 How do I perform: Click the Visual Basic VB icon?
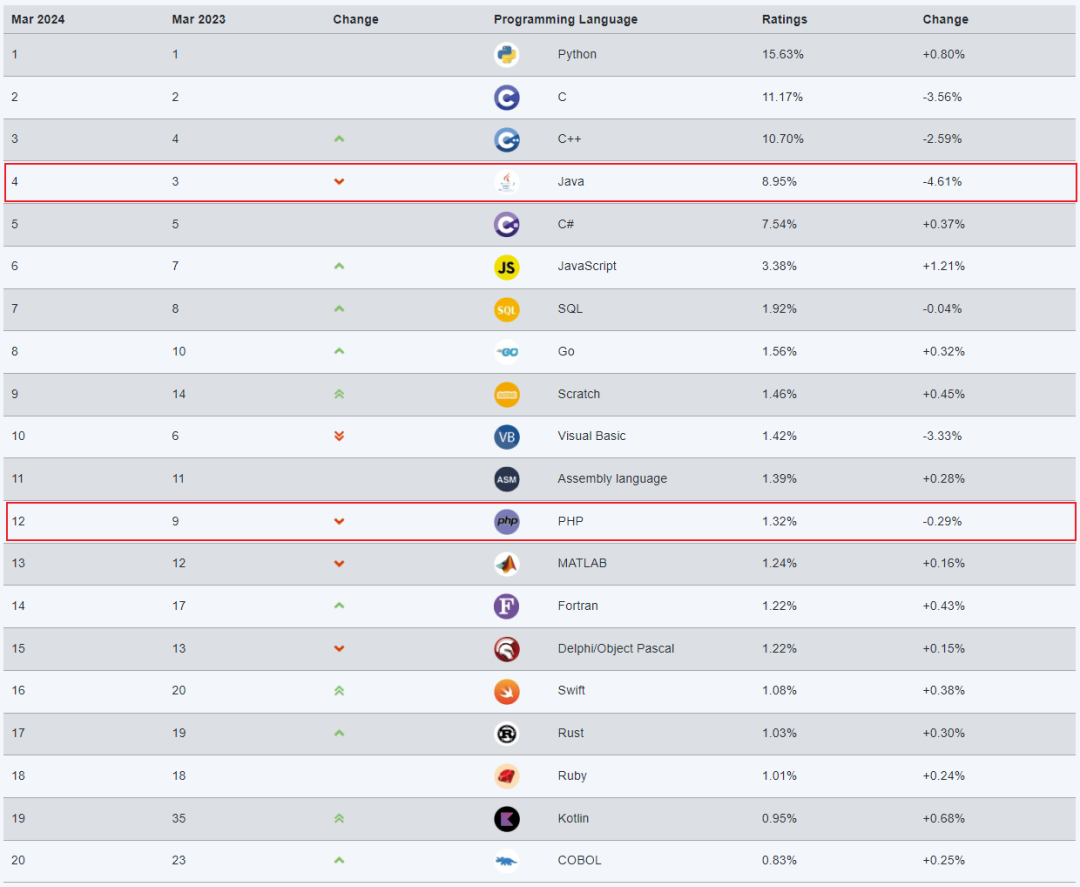pyautogui.click(x=507, y=437)
